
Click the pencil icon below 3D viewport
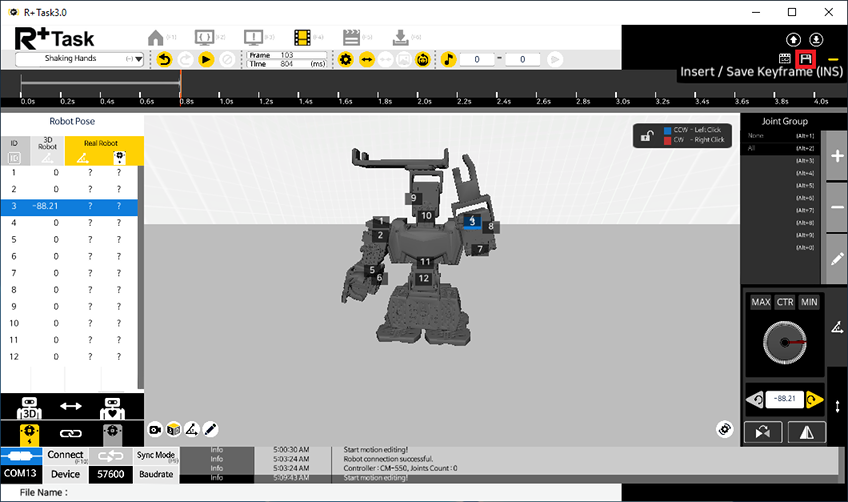click(211, 429)
